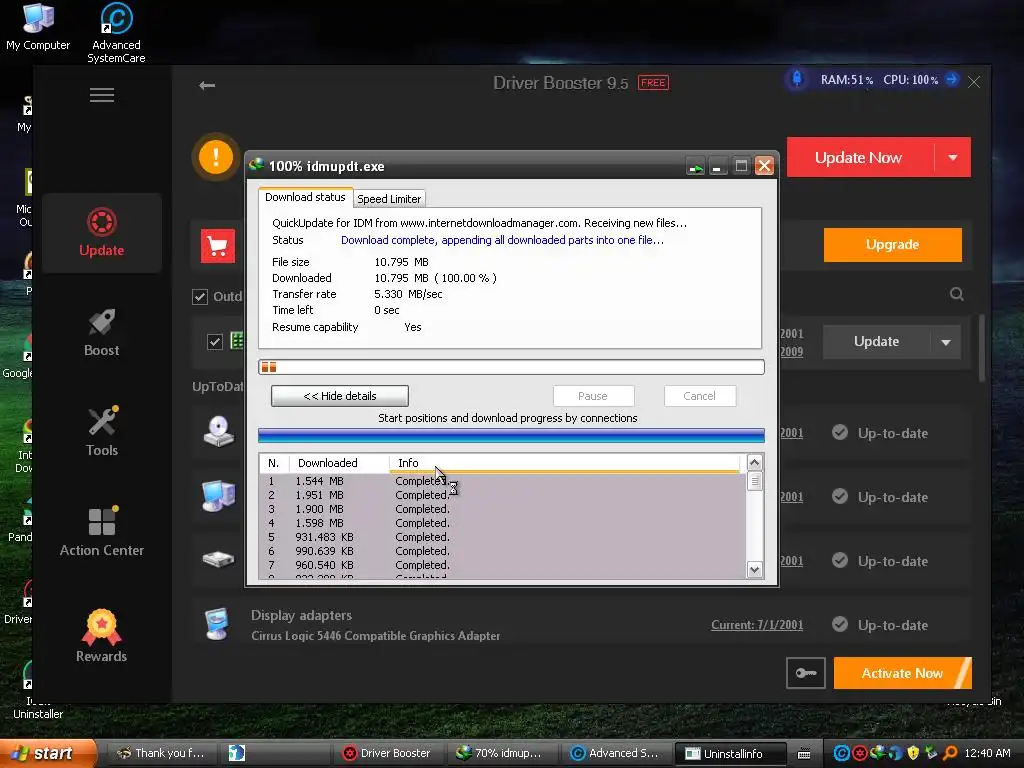
Task: Toggle the checkbox of the outdated driver row
Action: coord(215,342)
